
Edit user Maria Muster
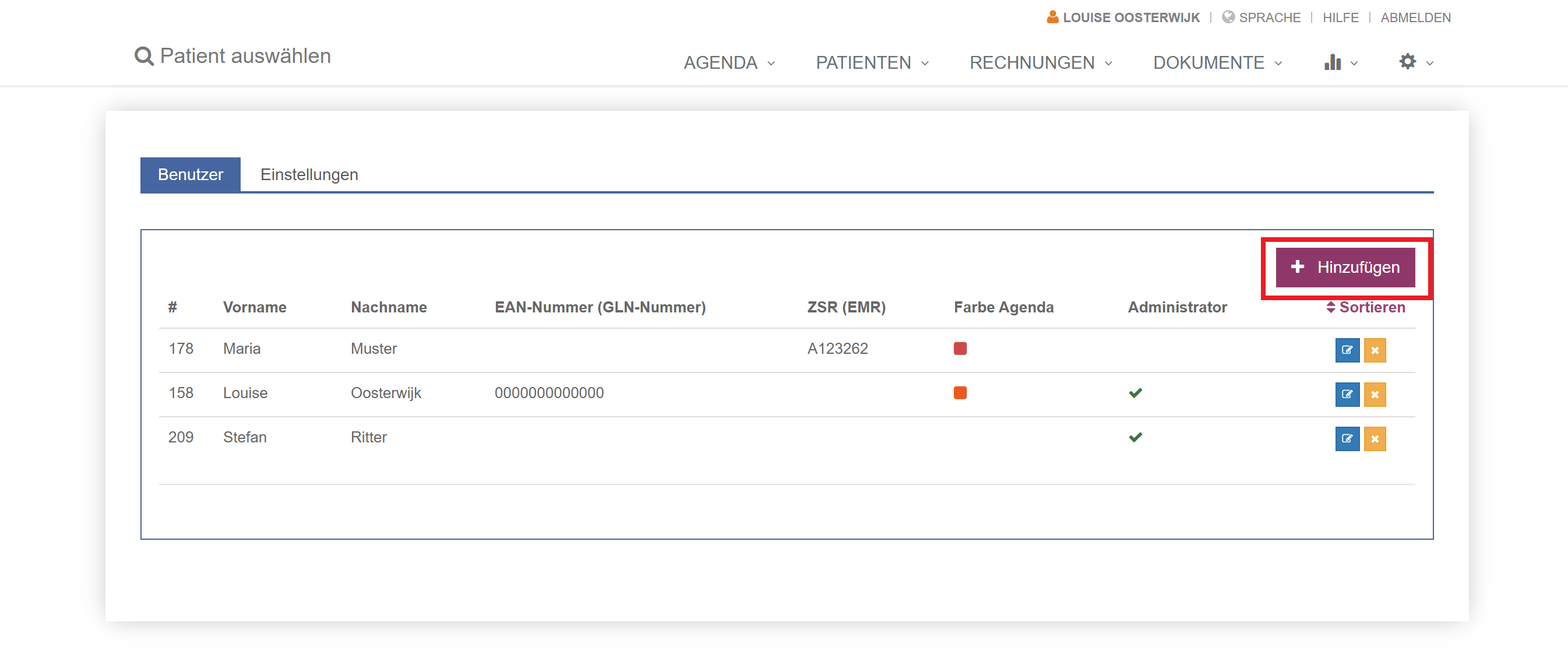coord(1347,350)
